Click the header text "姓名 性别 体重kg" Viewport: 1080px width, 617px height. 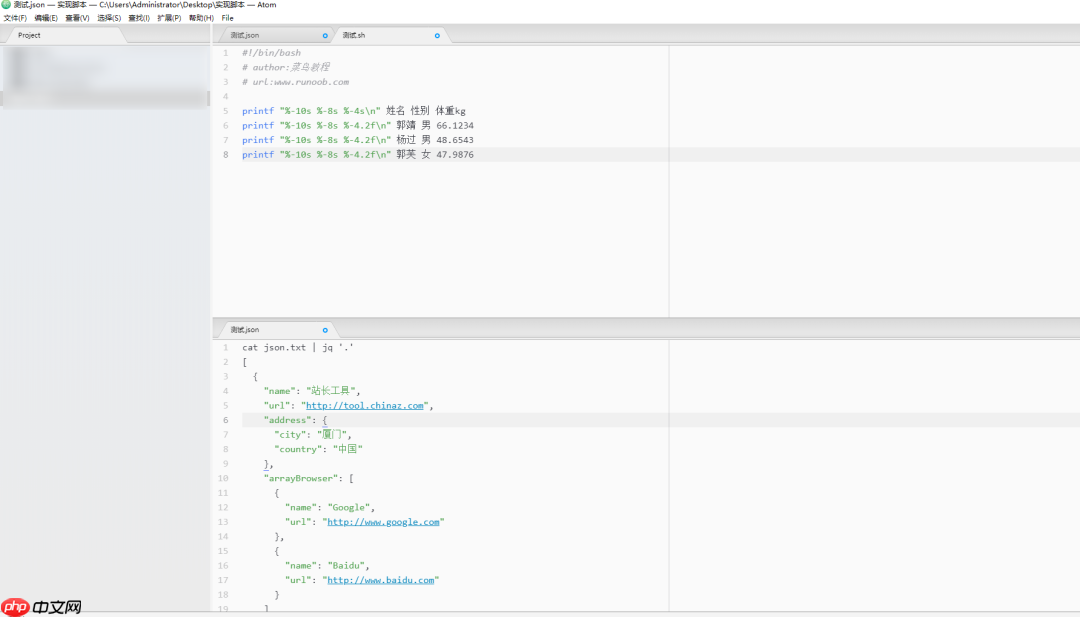point(426,111)
